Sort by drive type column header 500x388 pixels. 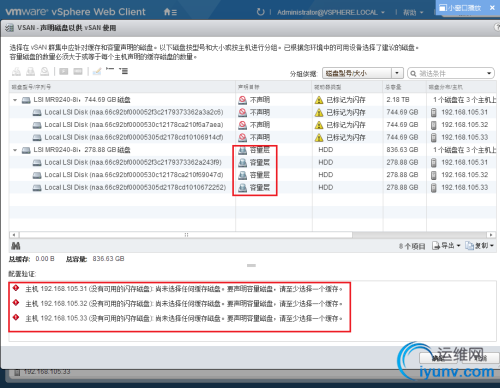coord(348,87)
